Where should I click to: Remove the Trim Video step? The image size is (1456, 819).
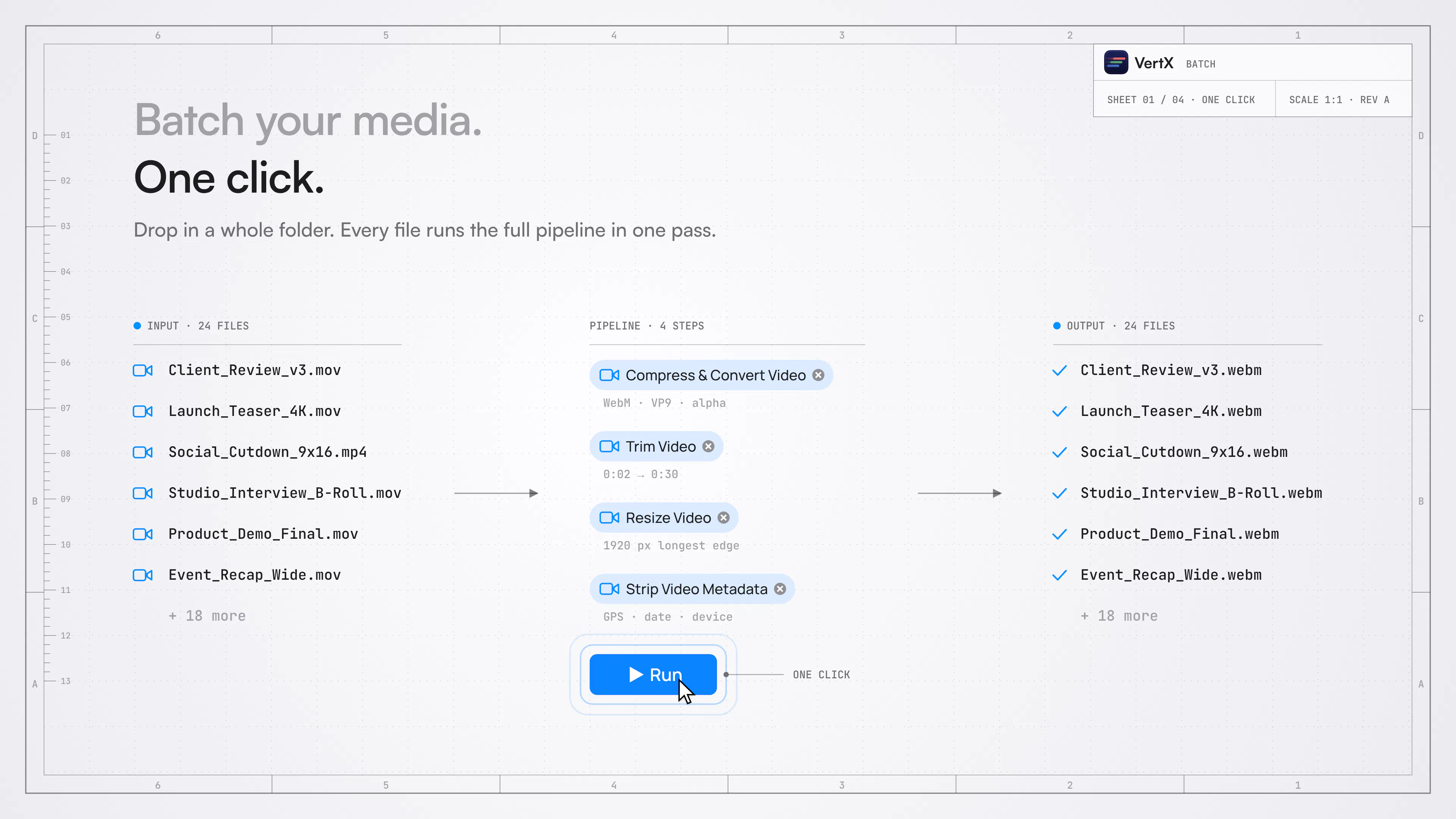[708, 447]
